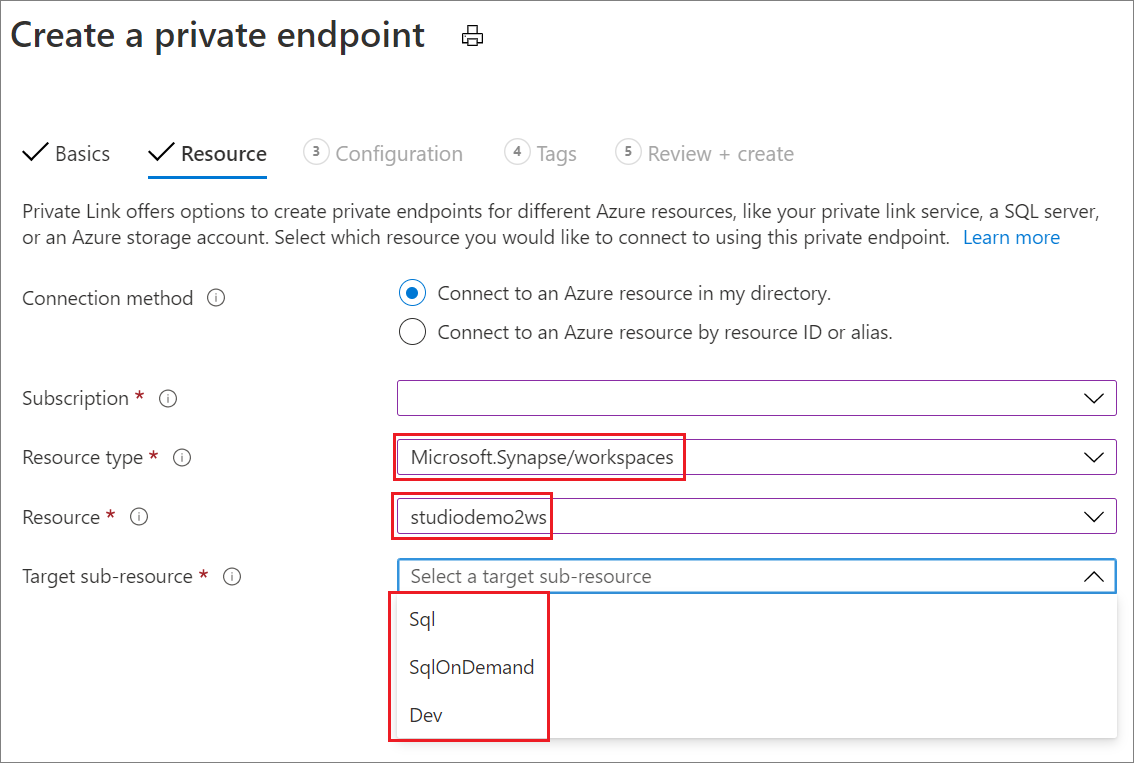Click info icon beside Target sub-resource
Screen dimensions: 1134x763
(232, 577)
